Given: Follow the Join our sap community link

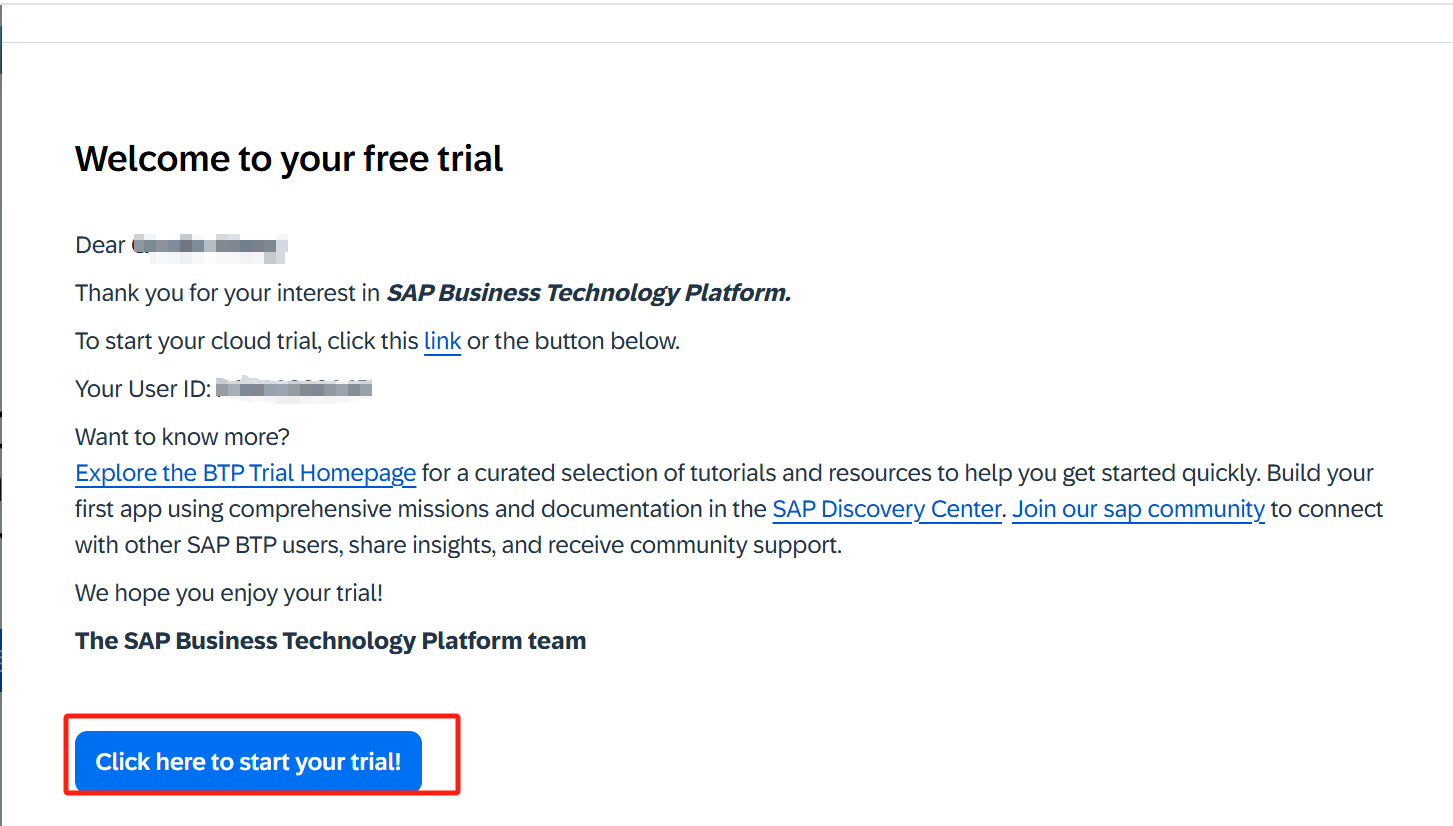Looking at the screenshot, I should tap(1138, 509).
